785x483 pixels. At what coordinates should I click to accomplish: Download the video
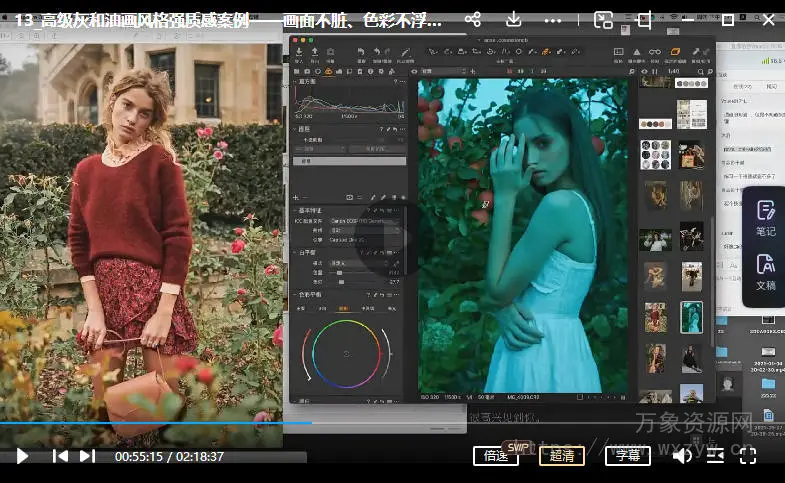click(513, 20)
